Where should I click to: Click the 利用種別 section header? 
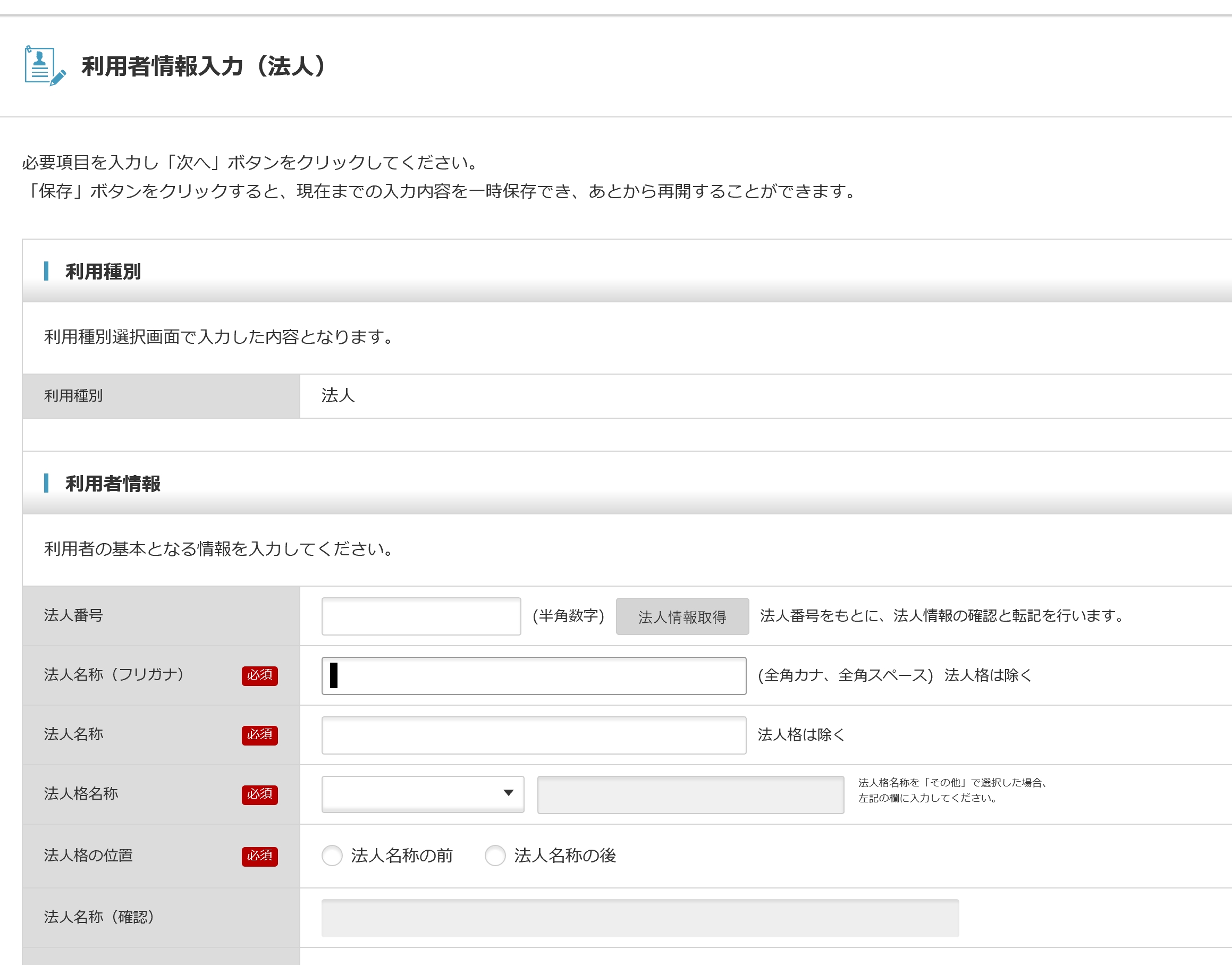point(103,271)
